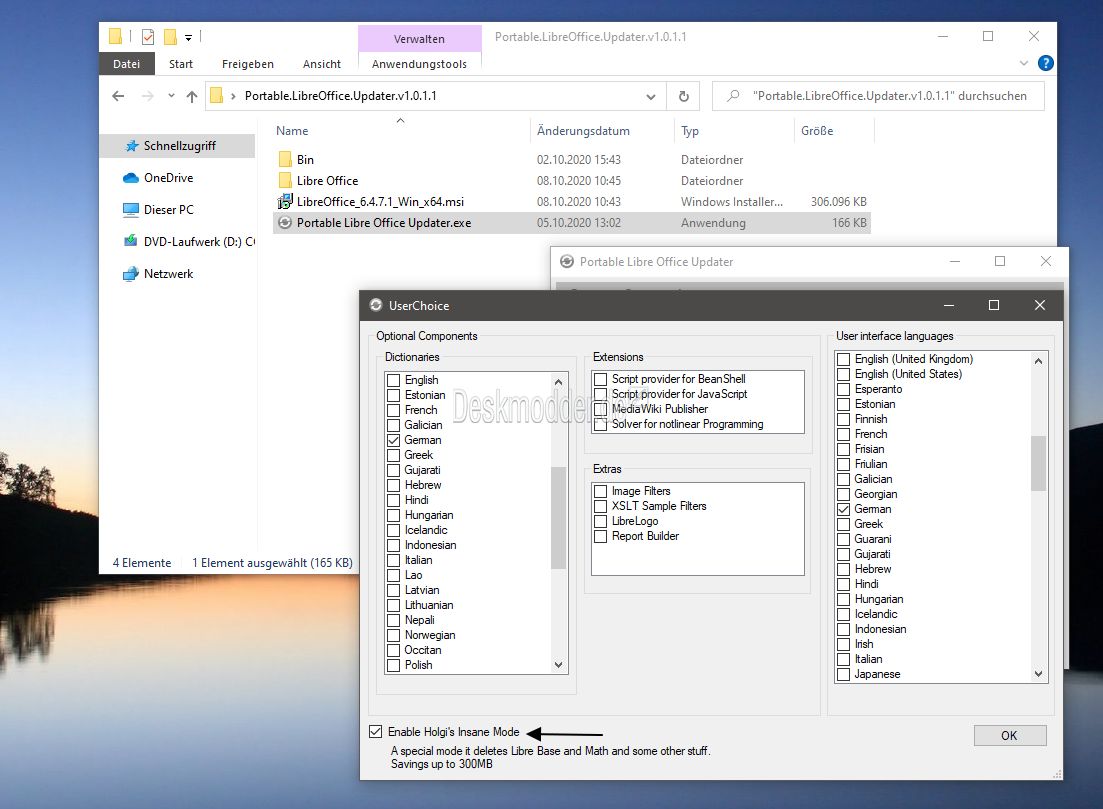Viewport: 1103px width, 809px height.
Task: Select the Verwalten contextual tab
Action: 419,39
